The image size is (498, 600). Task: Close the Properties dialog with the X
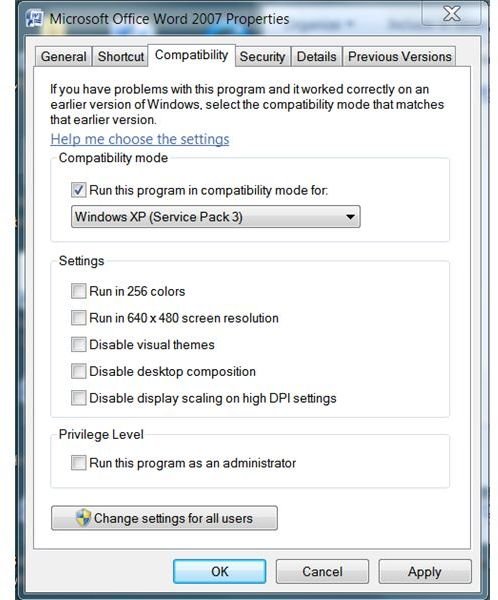pyautogui.click(x=452, y=14)
